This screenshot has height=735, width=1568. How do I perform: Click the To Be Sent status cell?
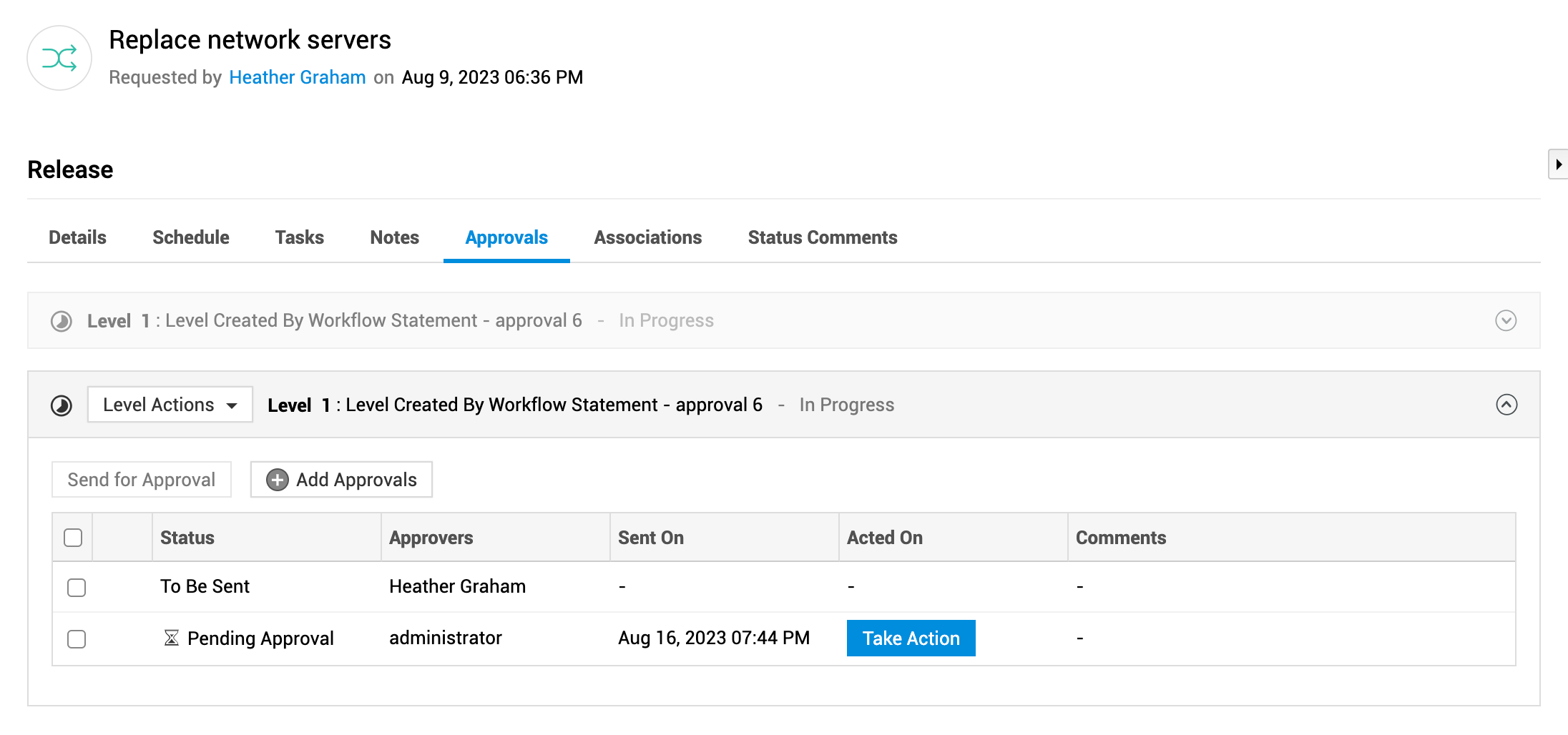coord(205,586)
